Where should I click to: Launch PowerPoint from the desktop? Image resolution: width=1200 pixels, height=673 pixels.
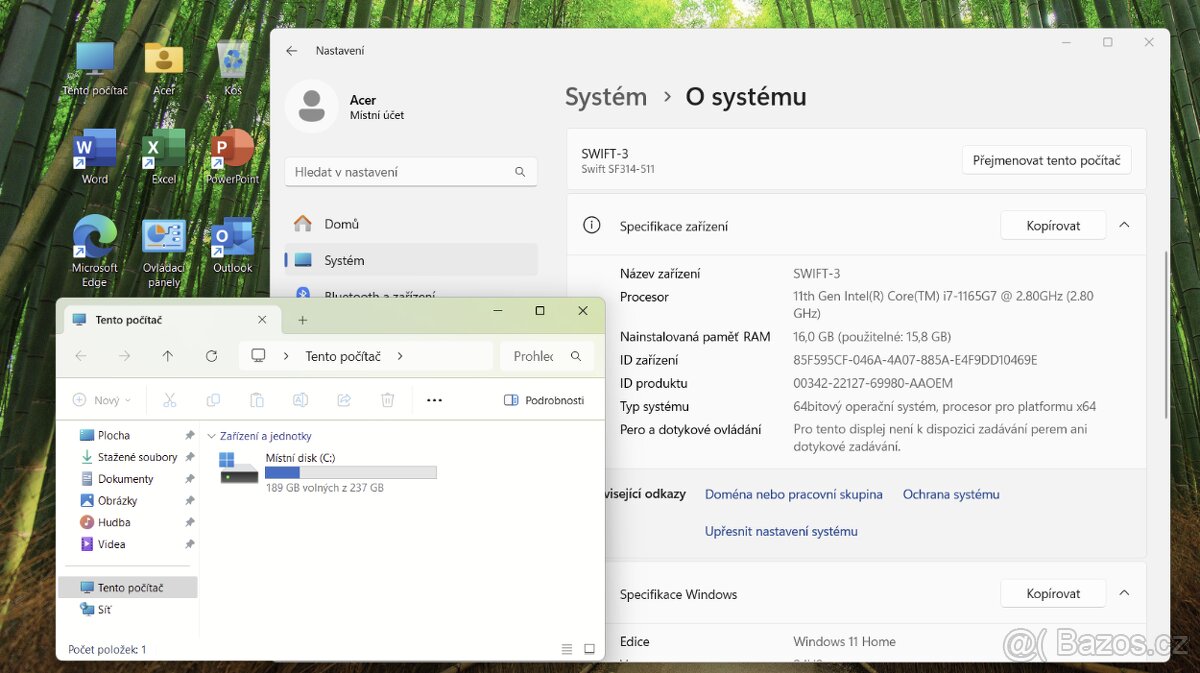pyautogui.click(x=232, y=151)
